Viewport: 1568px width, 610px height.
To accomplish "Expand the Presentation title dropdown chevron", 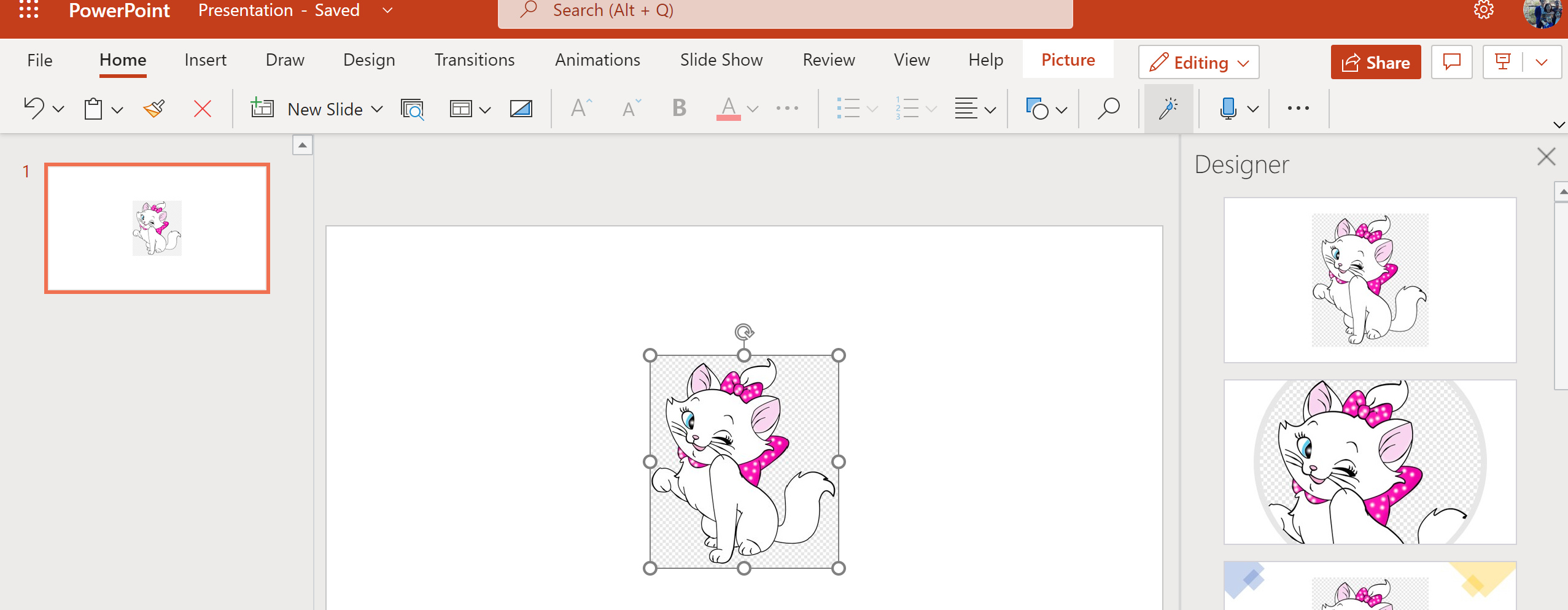I will (x=387, y=10).
